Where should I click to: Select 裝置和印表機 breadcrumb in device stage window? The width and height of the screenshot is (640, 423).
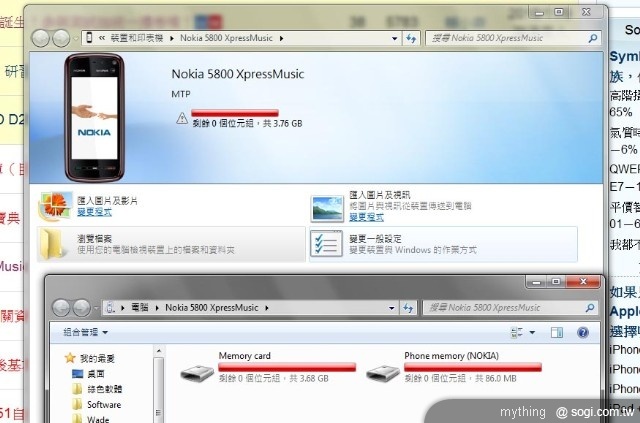(x=137, y=38)
